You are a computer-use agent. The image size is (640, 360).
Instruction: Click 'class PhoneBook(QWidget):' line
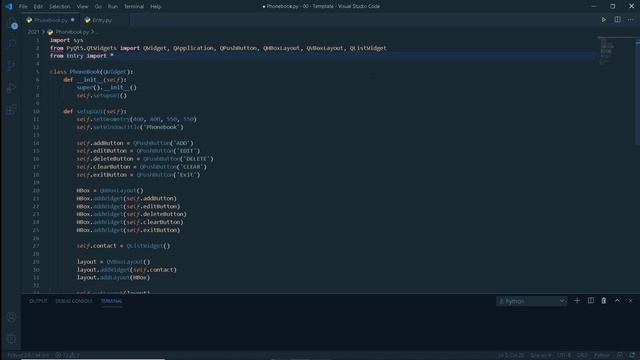coord(91,72)
